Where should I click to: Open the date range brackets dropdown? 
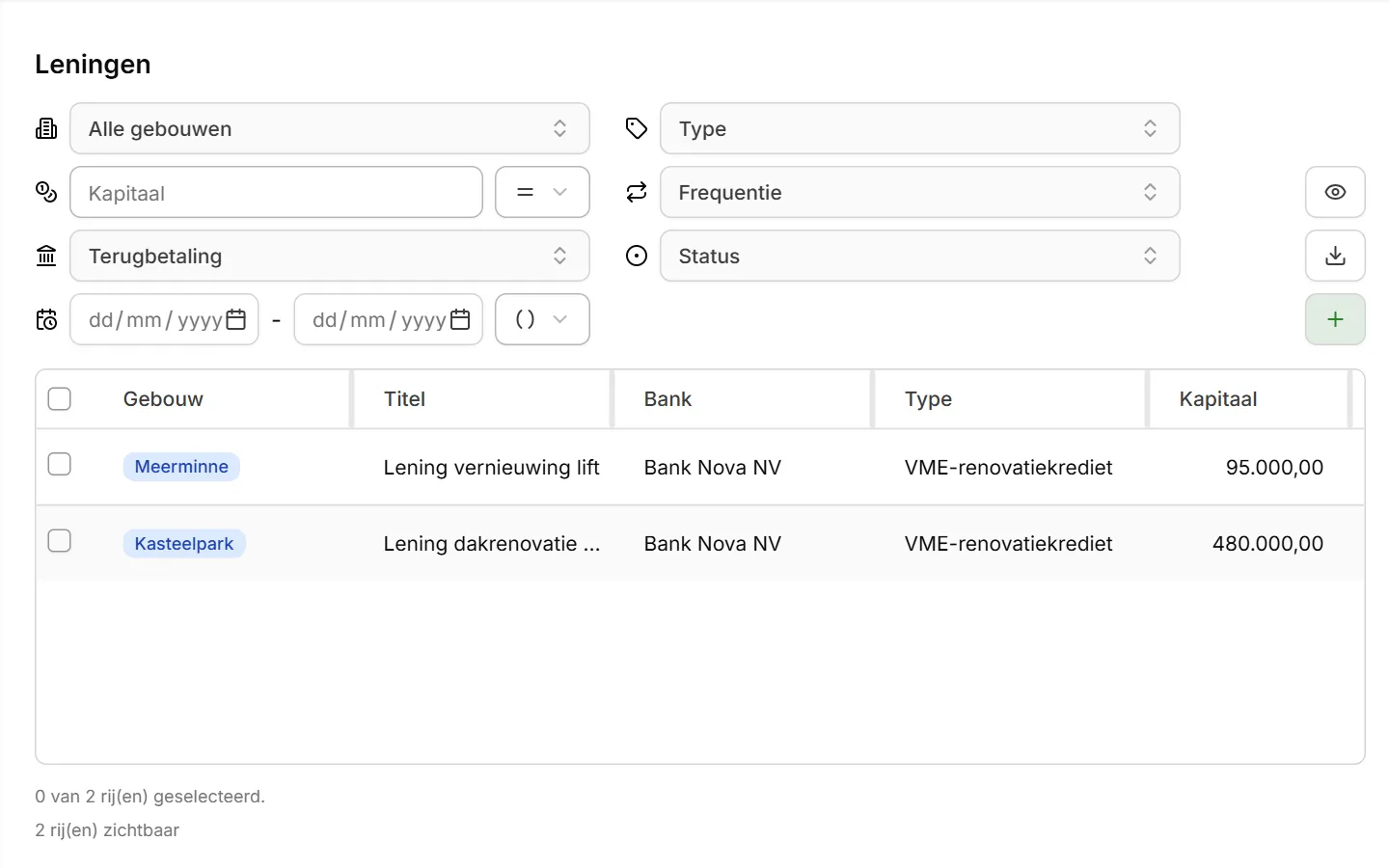[542, 319]
